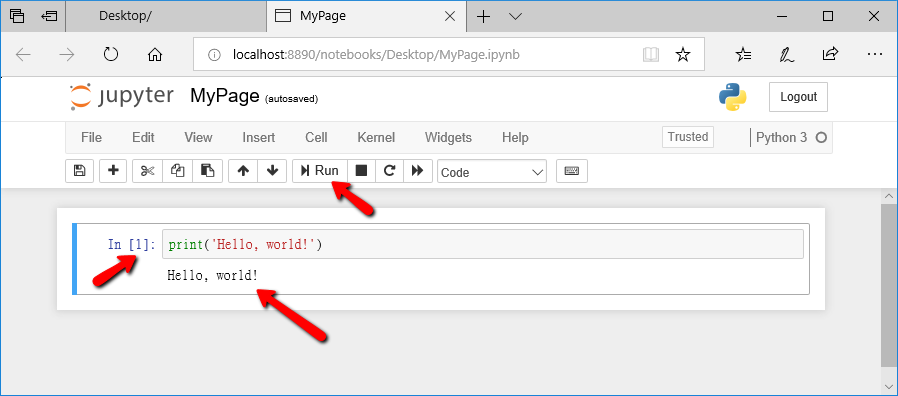Screen dimensions: 898x396
Task: Restart kernel and run all fast-forward icon
Action: pyautogui.click(x=418, y=171)
